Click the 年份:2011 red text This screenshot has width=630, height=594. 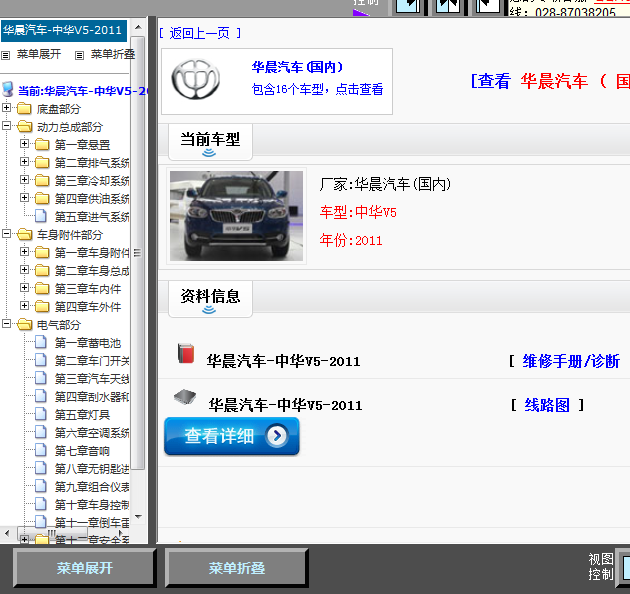(x=351, y=240)
